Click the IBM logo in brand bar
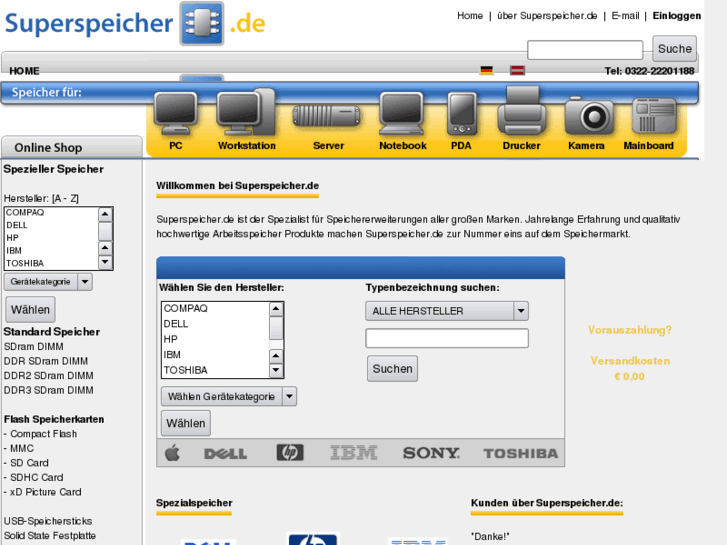Viewport: 727px width, 545px height. [354, 453]
